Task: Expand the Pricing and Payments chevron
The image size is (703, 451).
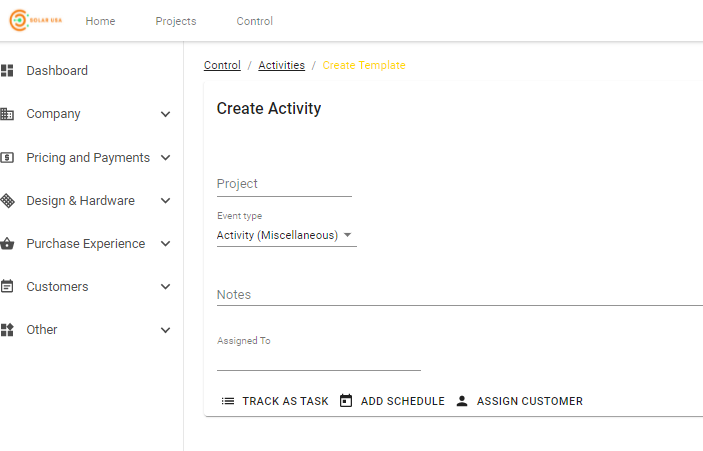Action: pos(165,157)
